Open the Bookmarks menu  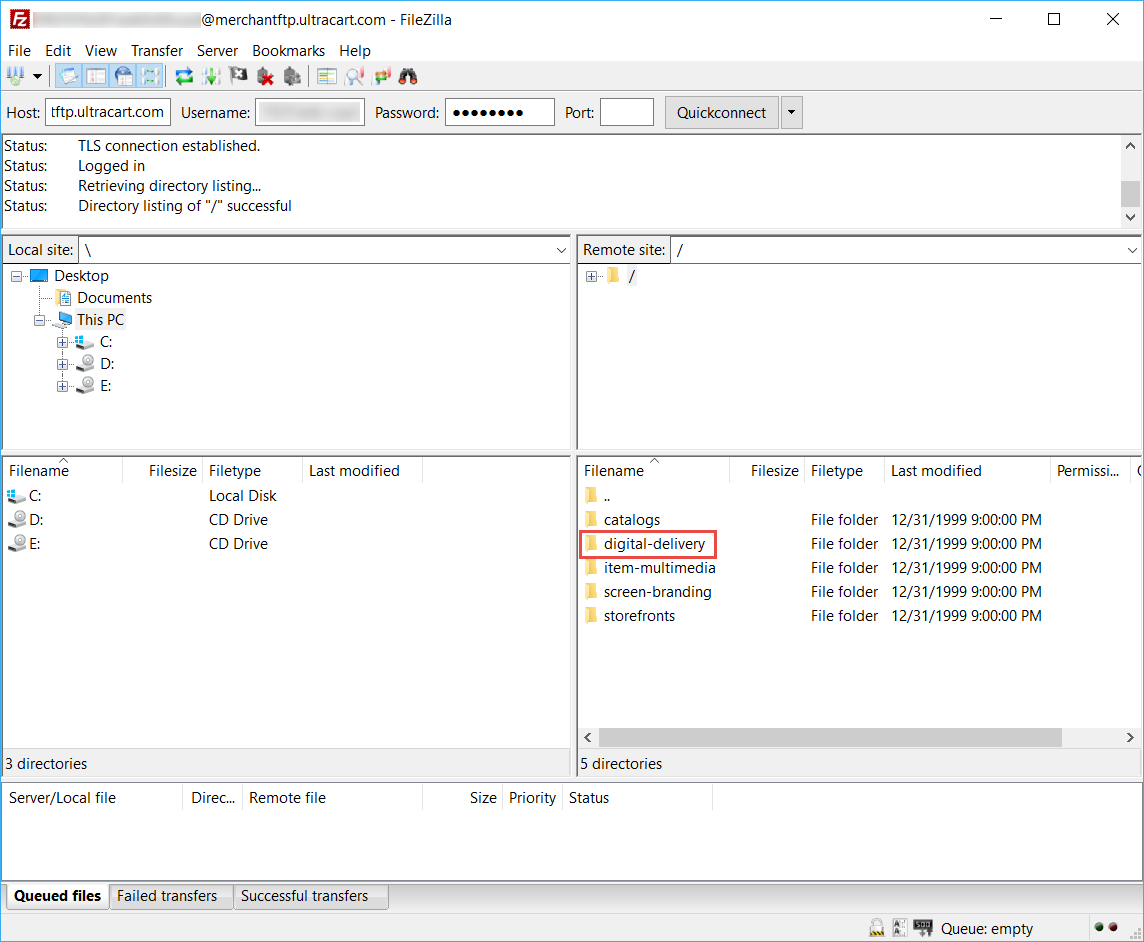coord(288,50)
